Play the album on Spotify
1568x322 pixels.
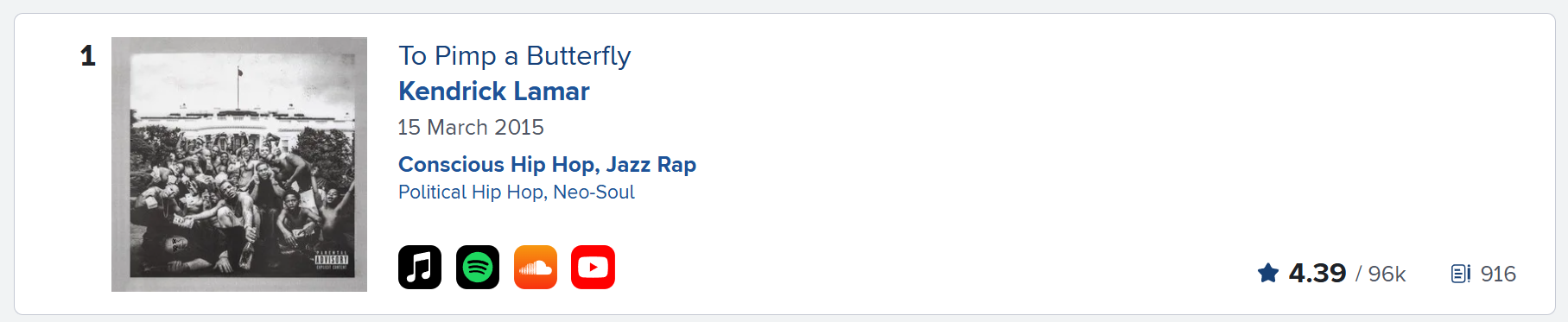[478, 268]
